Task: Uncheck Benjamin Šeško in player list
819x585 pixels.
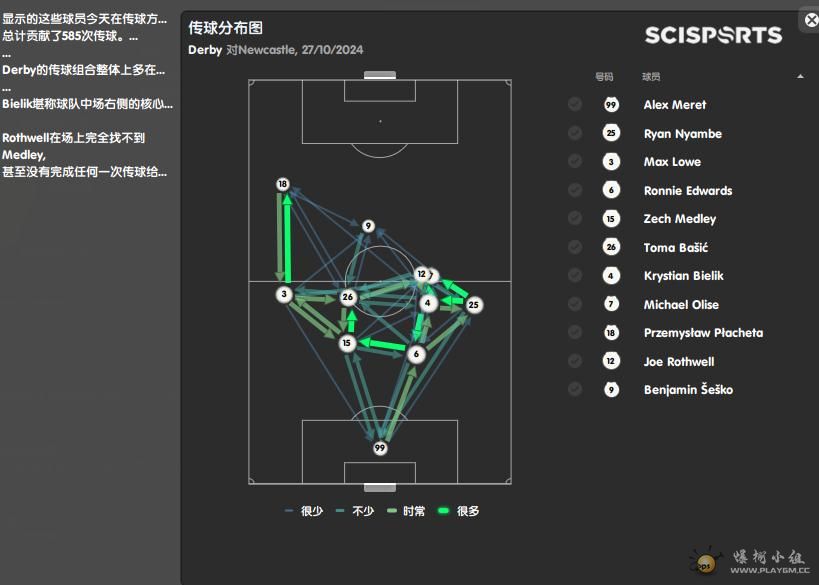Action: pyautogui.click(x=575, y=389)
